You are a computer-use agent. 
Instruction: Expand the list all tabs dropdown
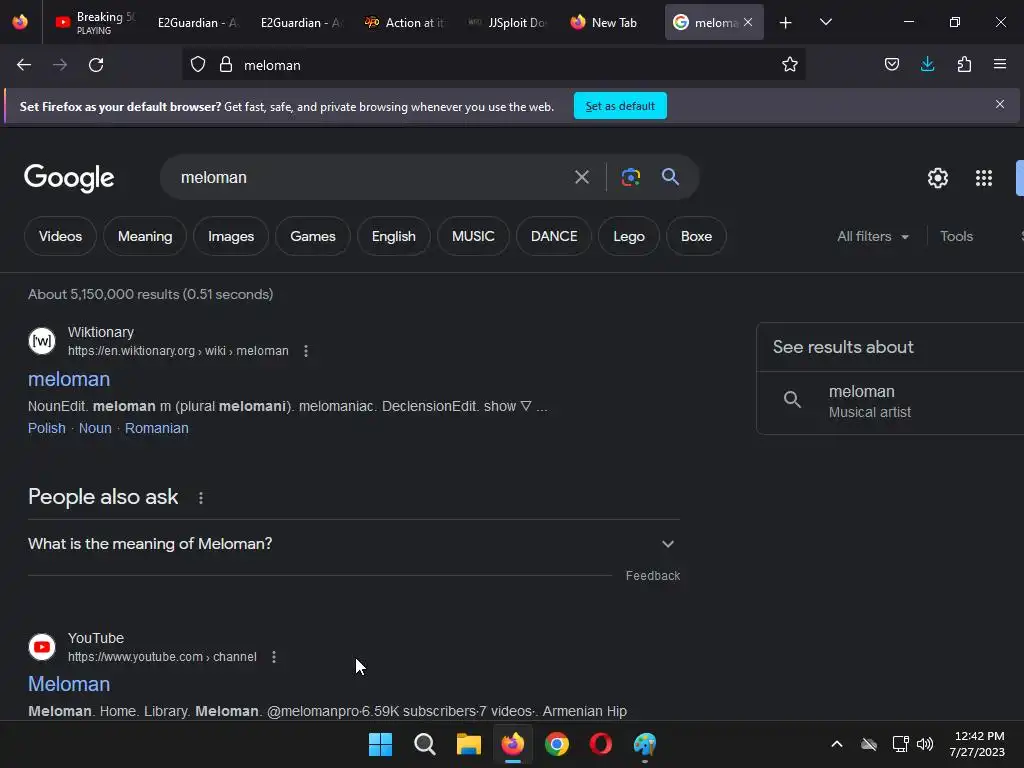coord(825,22)
